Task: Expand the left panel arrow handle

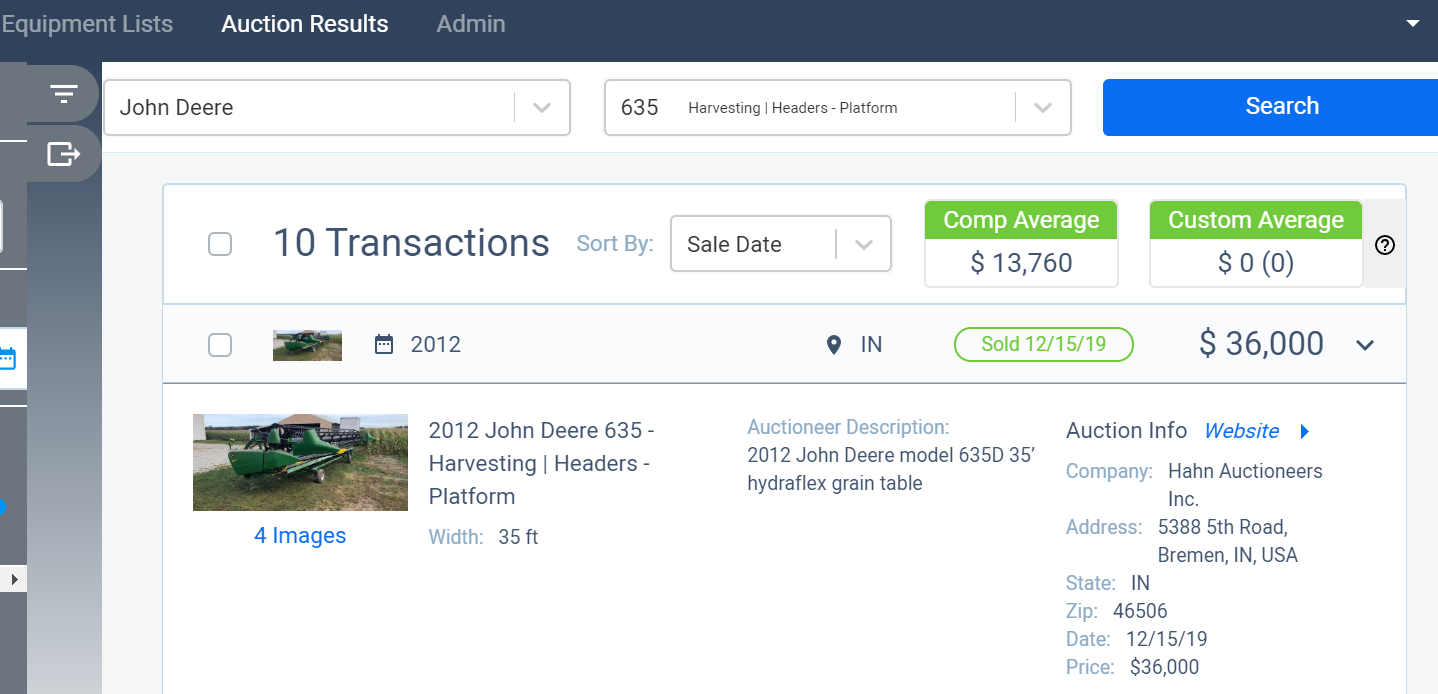Action: pos(13,579)
